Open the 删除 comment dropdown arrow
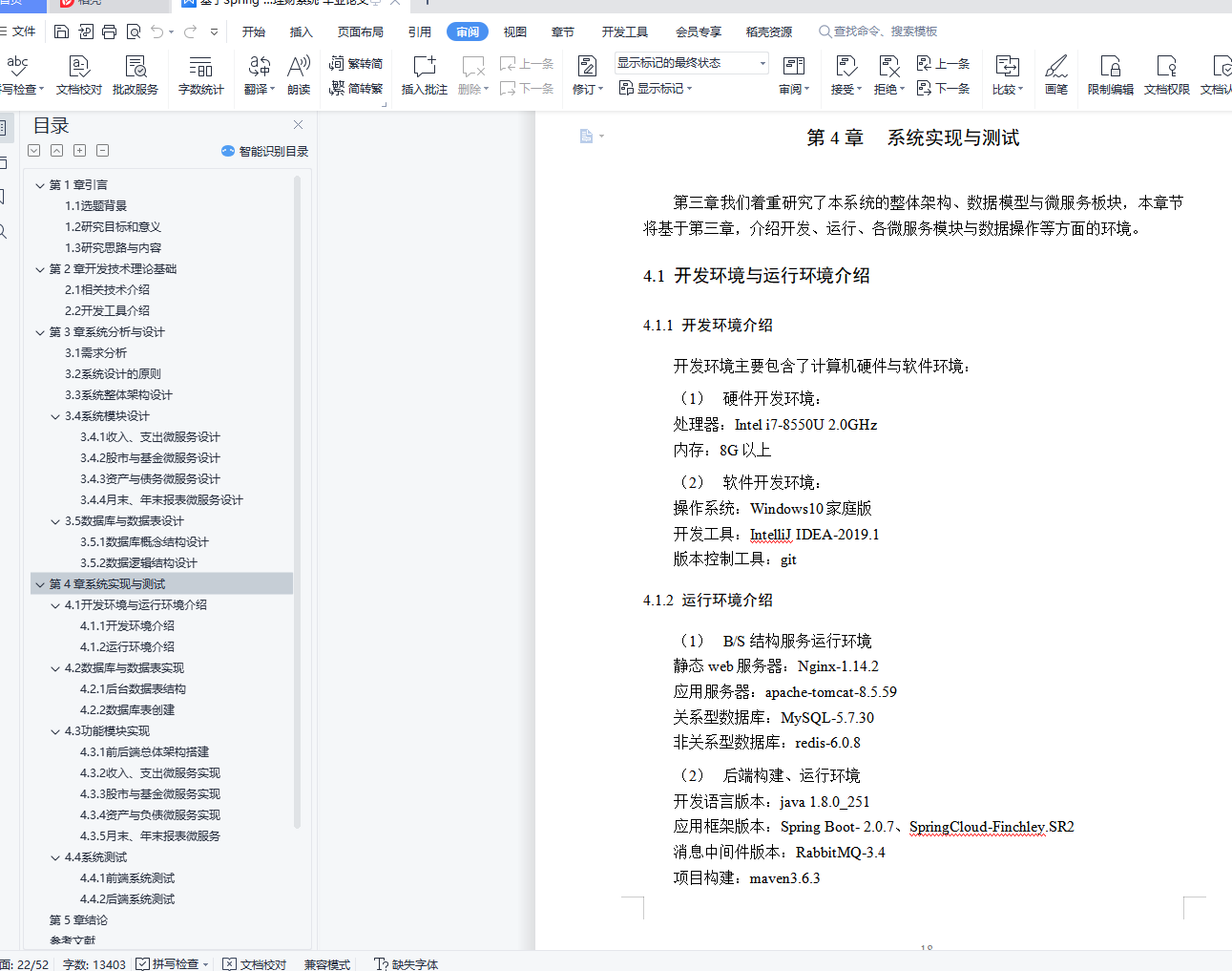This screenshot has height=971, width=1232. click(487, 90)
